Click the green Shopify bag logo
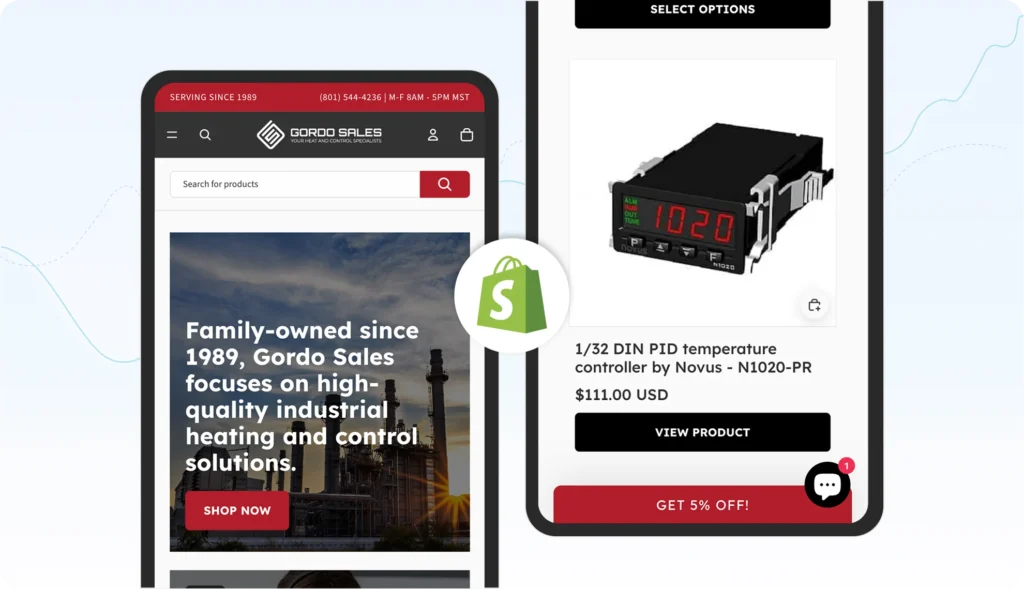 512,295
